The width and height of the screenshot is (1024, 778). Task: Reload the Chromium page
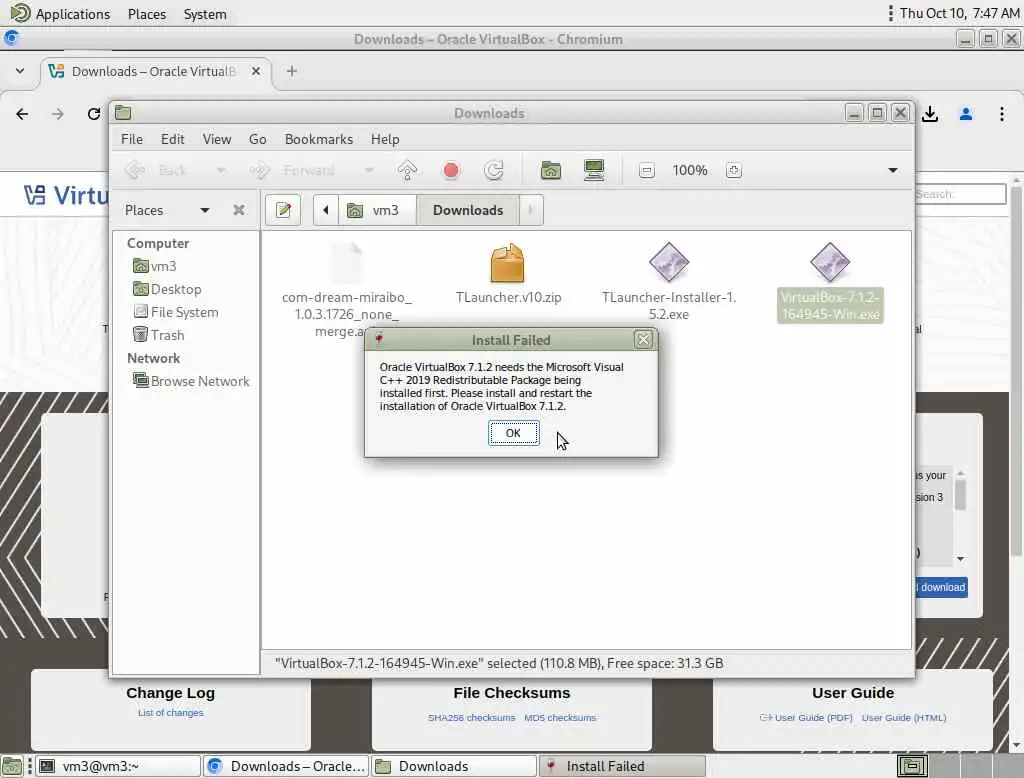(x=93, y=114)
